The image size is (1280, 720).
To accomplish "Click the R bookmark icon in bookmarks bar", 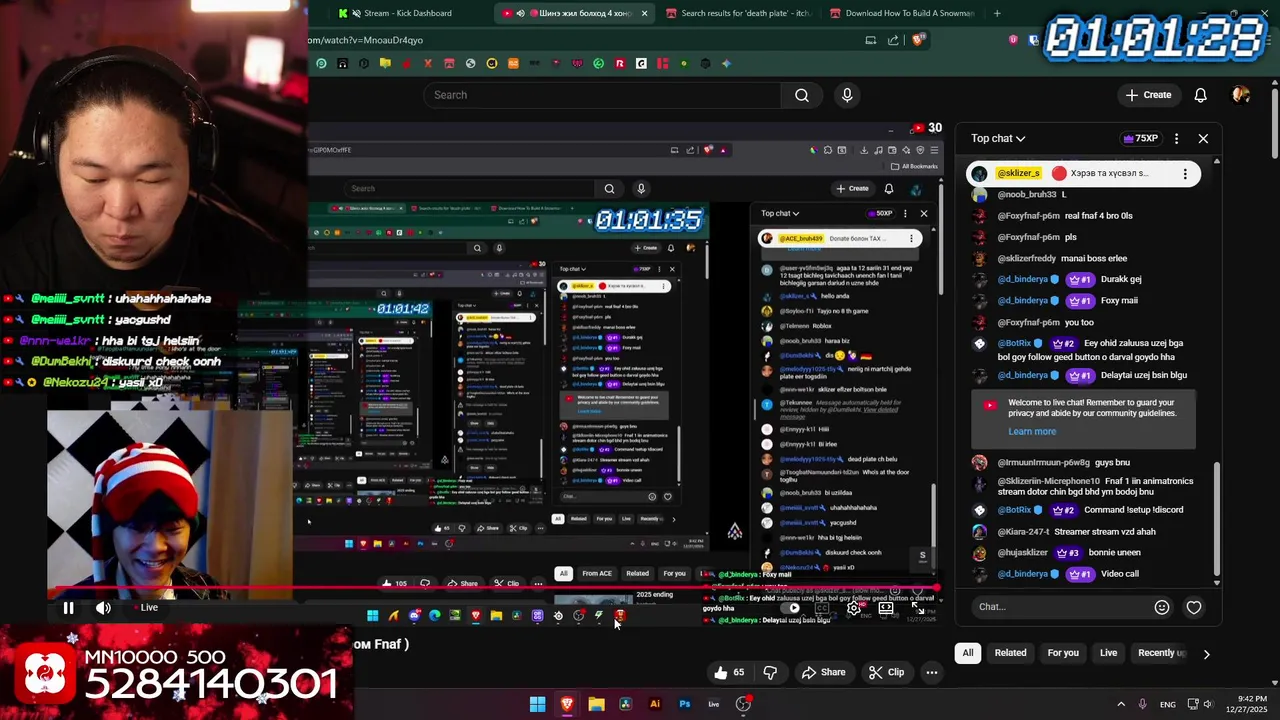I will pos(620,64).
